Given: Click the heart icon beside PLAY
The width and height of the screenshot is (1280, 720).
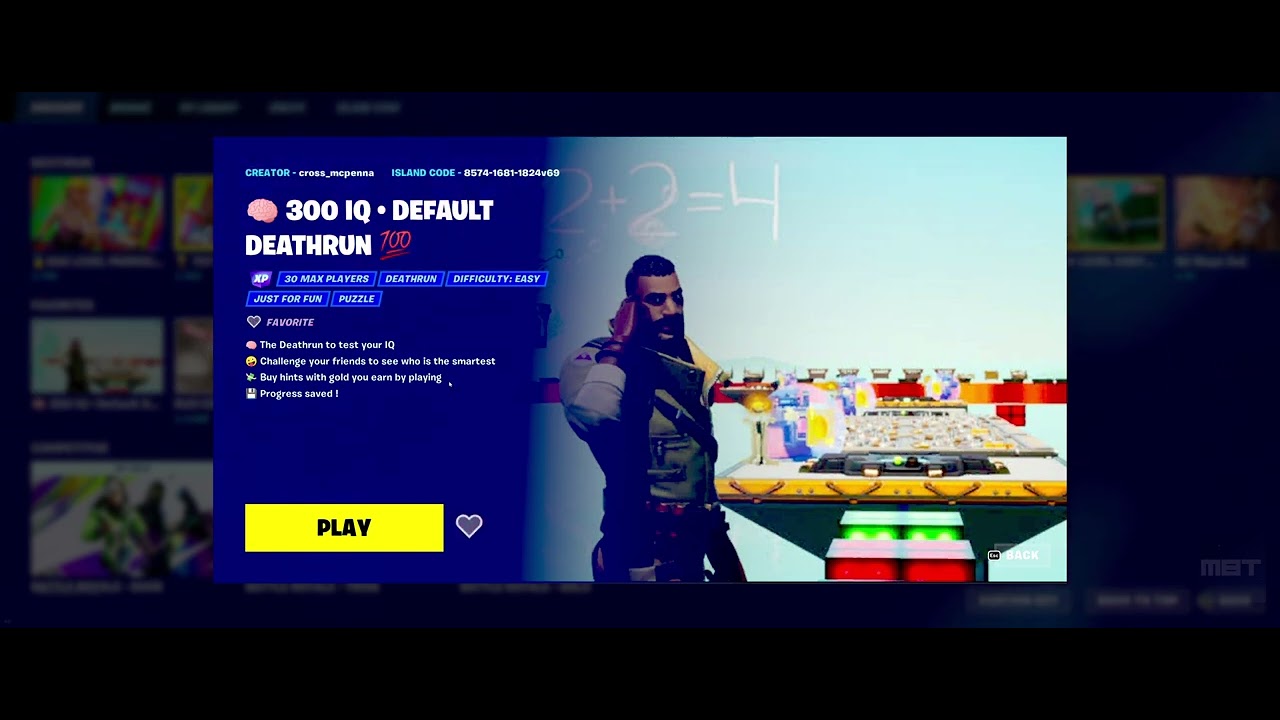Looking at the screenshot, I should point(469,526).
